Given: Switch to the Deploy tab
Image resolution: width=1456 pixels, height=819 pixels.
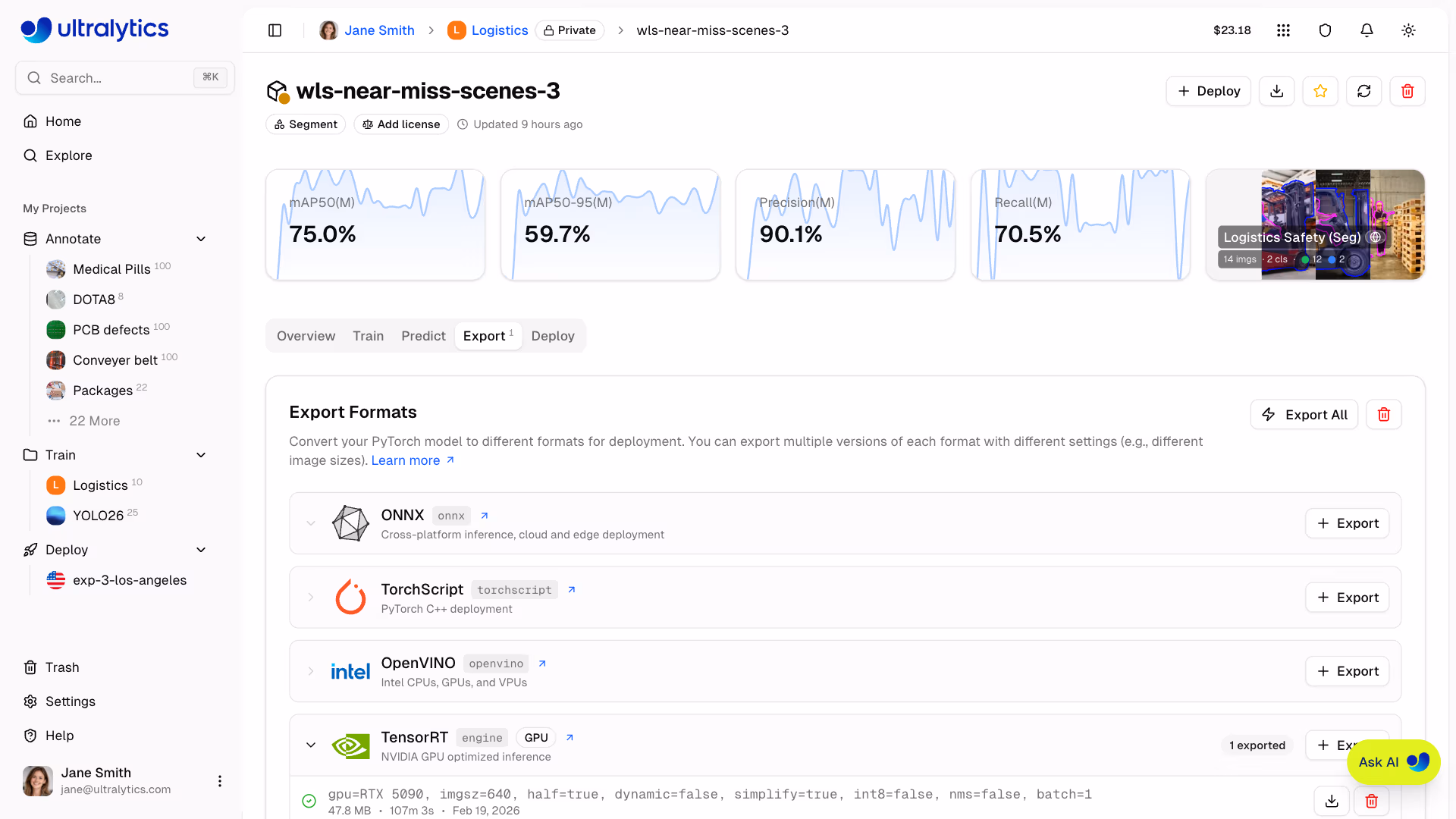Looking at the screenshot, I should point(553,336).
